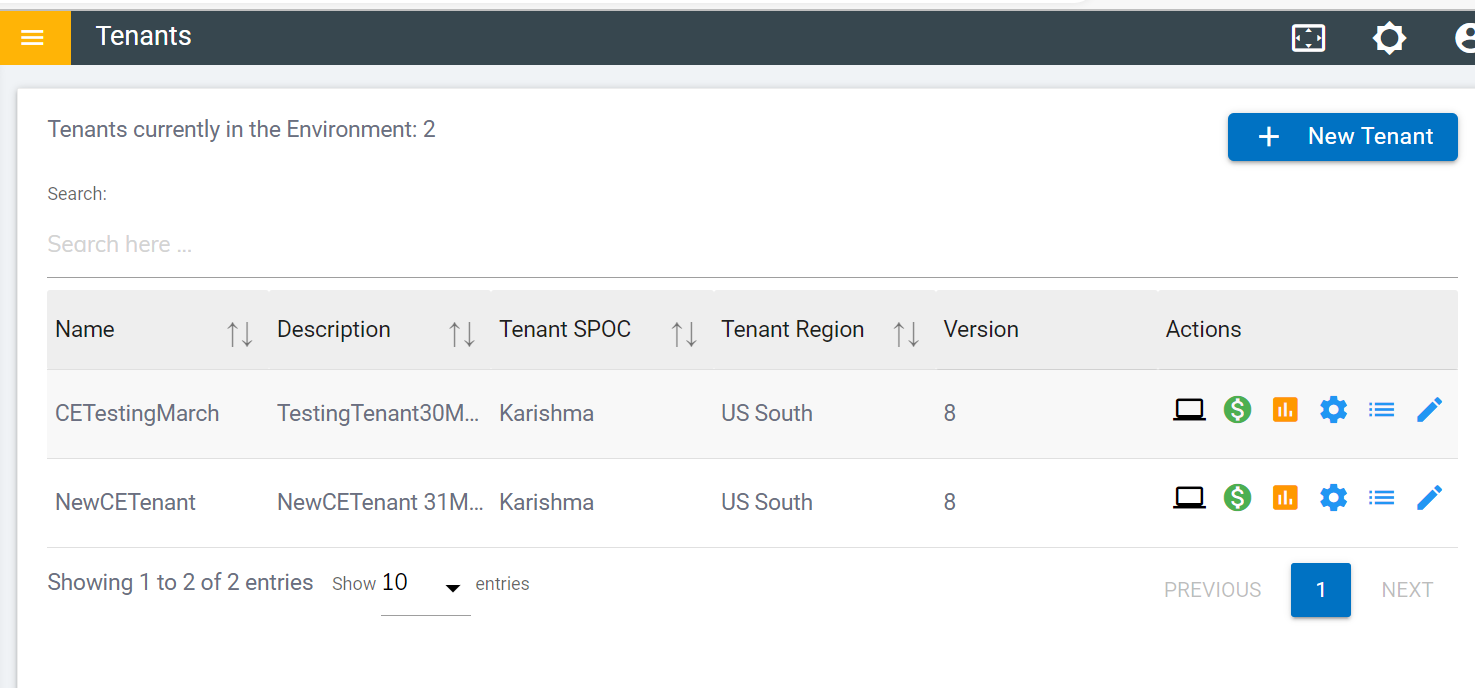Click the NEXT pagination link
This screenshot has height=688, width=1475.
click(x=1407, y=590)
